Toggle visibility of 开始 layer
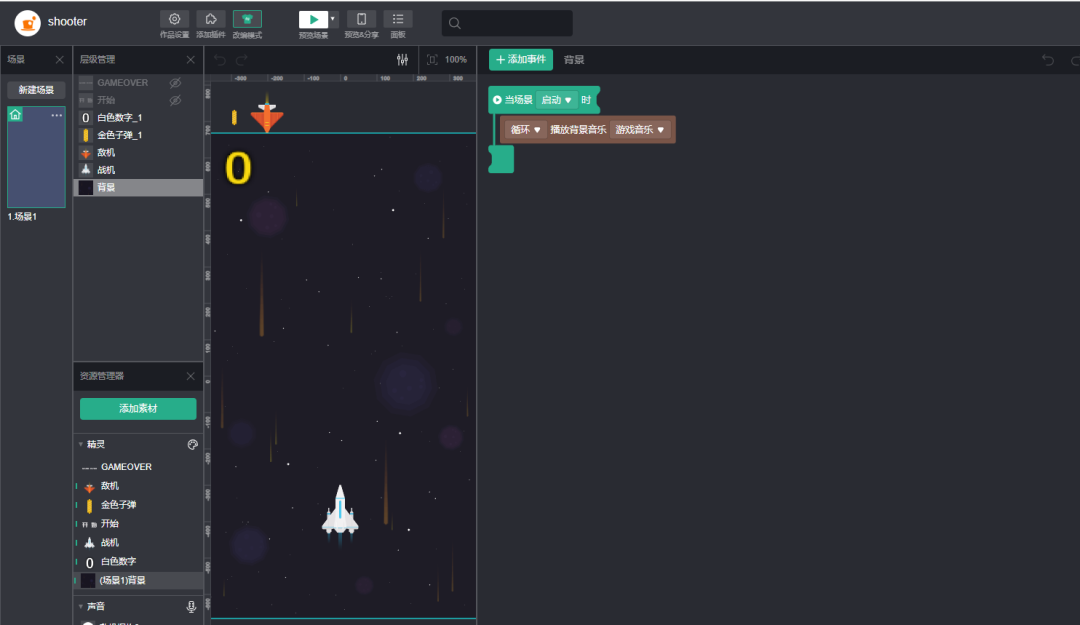 [x=176, y=101]
